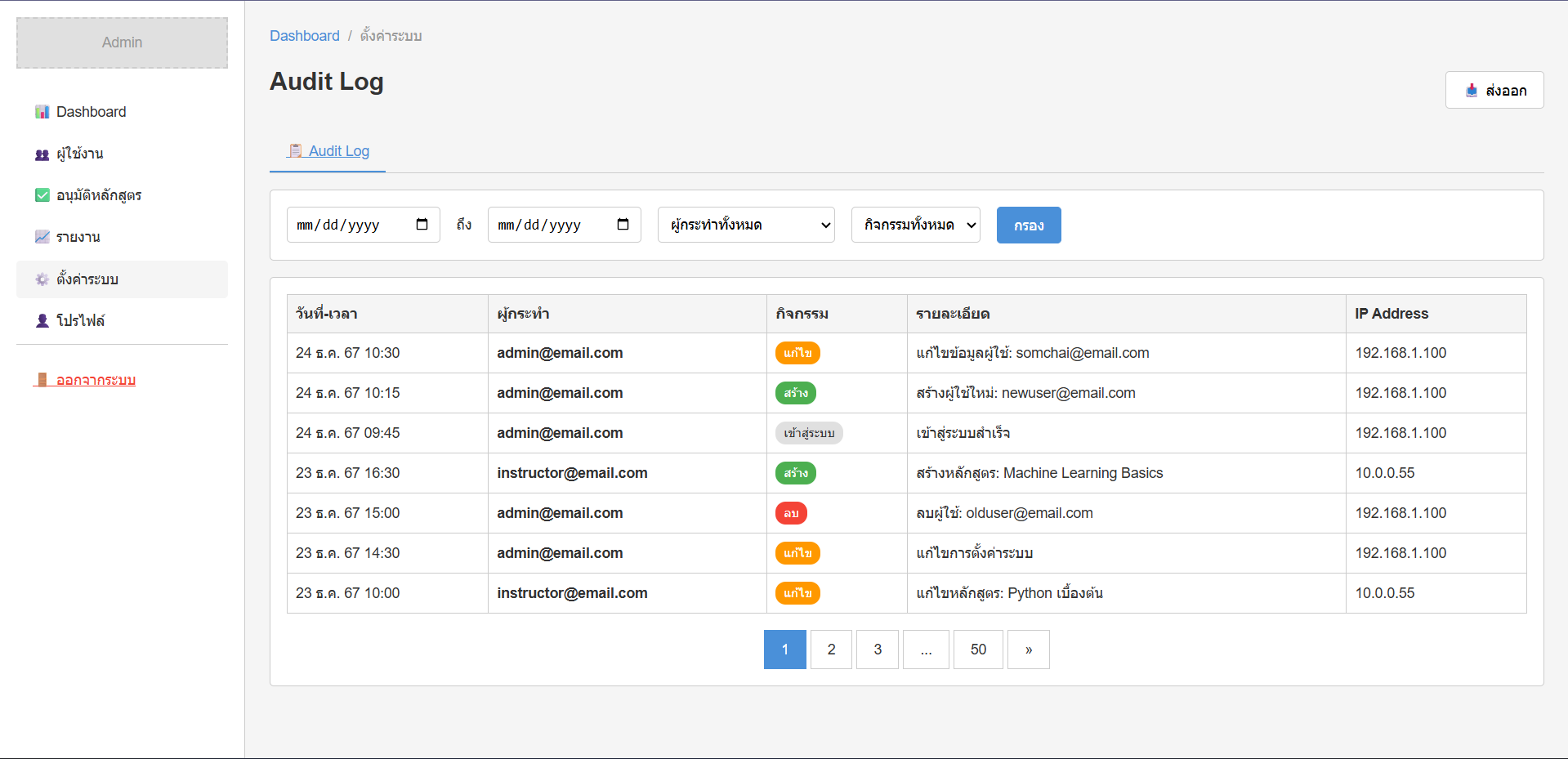Viewport: 1568px width, 759px height.
Task: Click the ส่งออก export button
Action: (x=1494, y=90)
